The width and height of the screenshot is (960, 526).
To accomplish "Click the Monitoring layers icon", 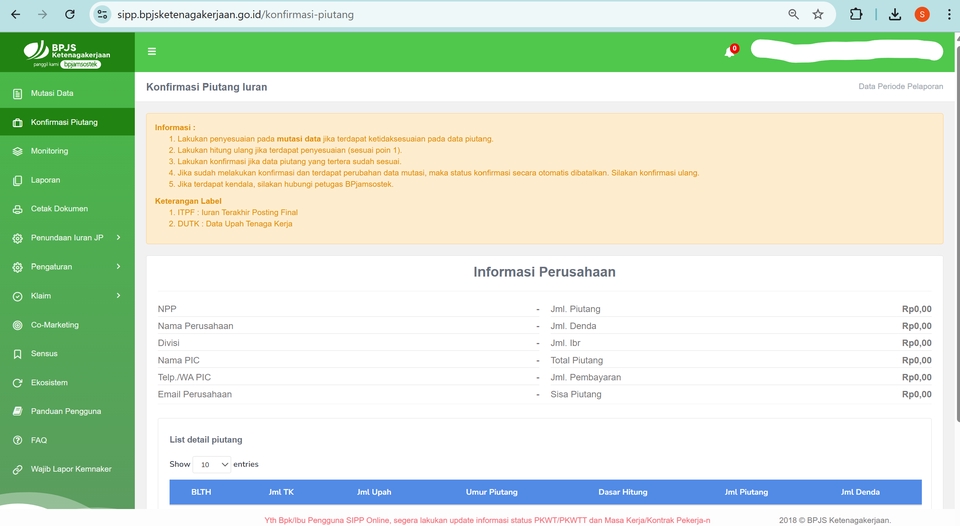I will [x=18, y=151].
